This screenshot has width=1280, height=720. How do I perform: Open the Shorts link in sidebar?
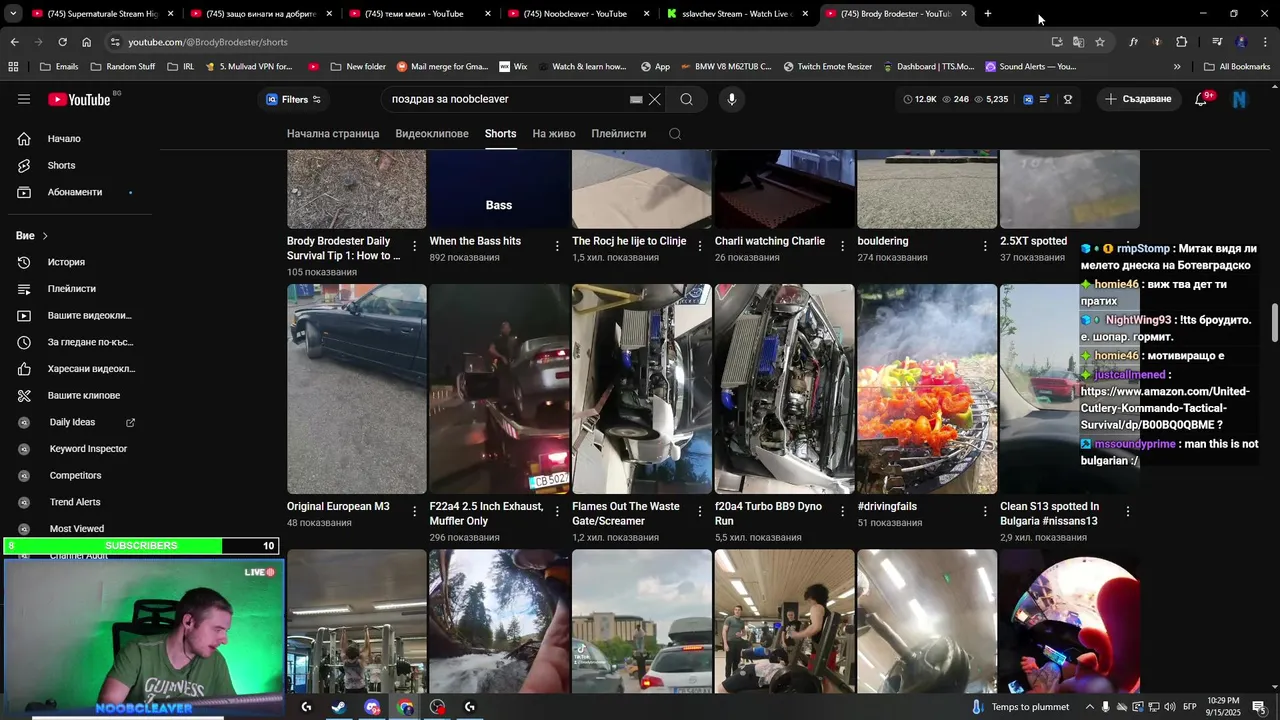point(80,166)
